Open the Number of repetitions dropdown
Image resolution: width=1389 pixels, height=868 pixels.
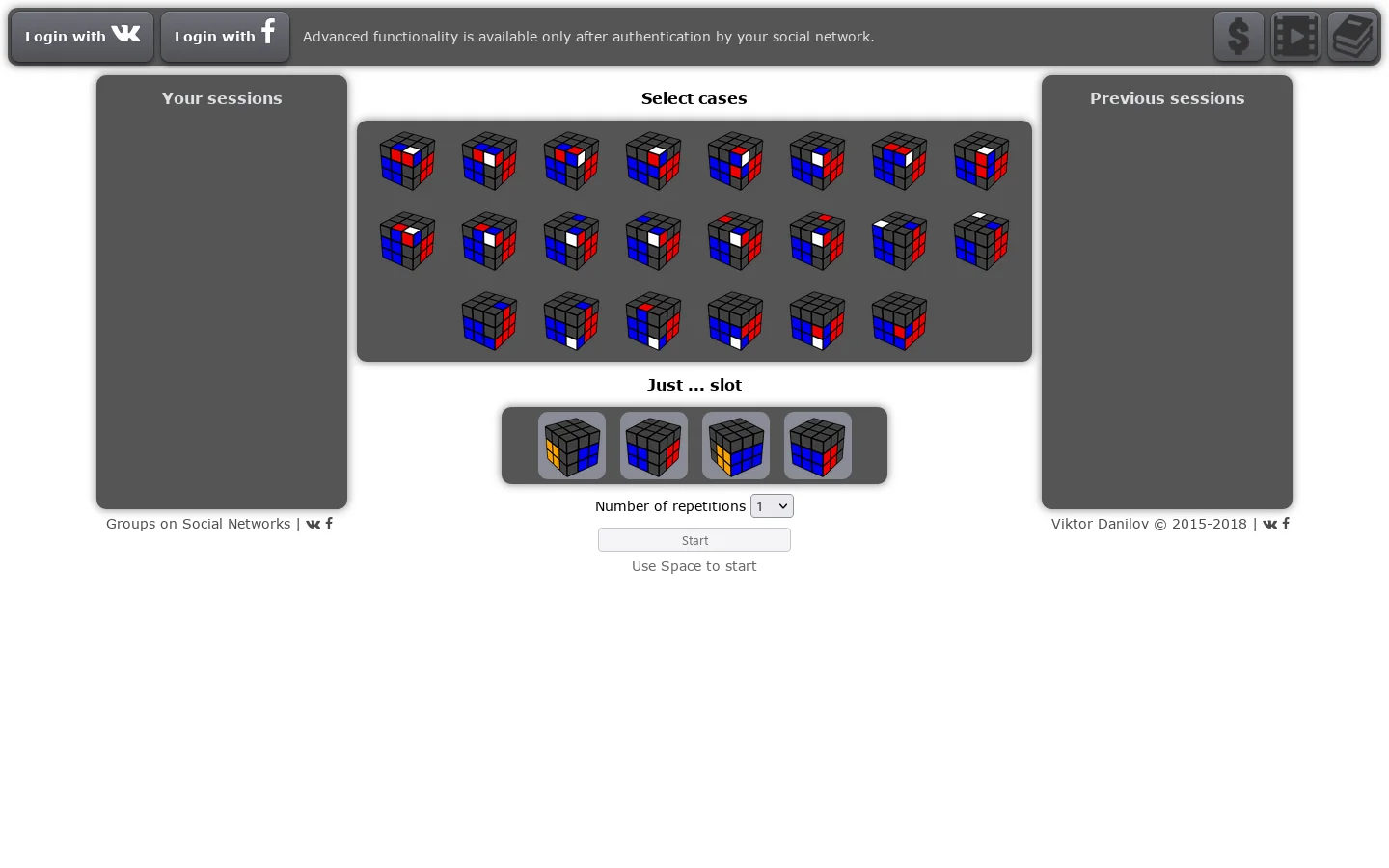coord(772,506)
